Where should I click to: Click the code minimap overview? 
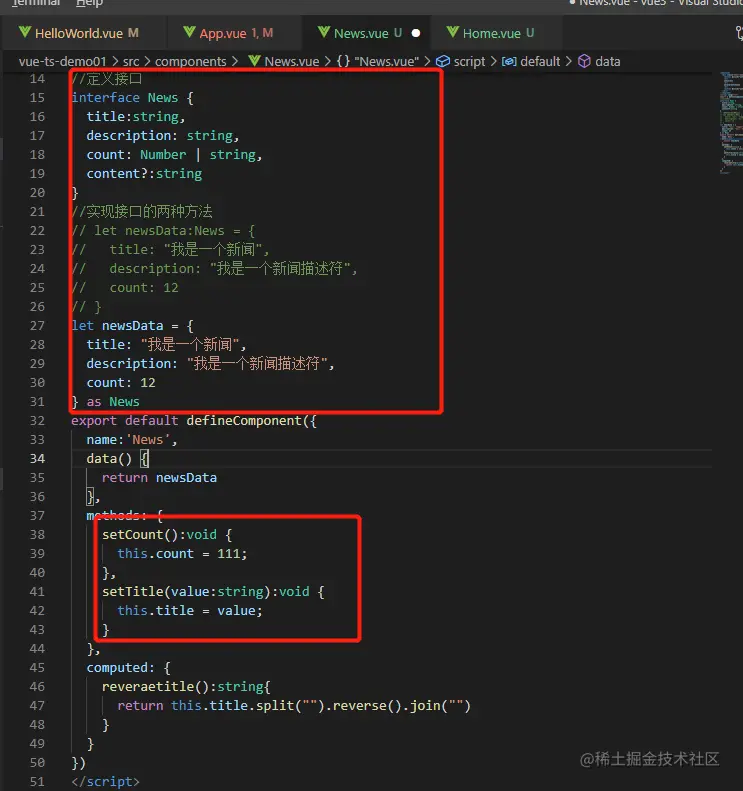(x=731, y=123)
